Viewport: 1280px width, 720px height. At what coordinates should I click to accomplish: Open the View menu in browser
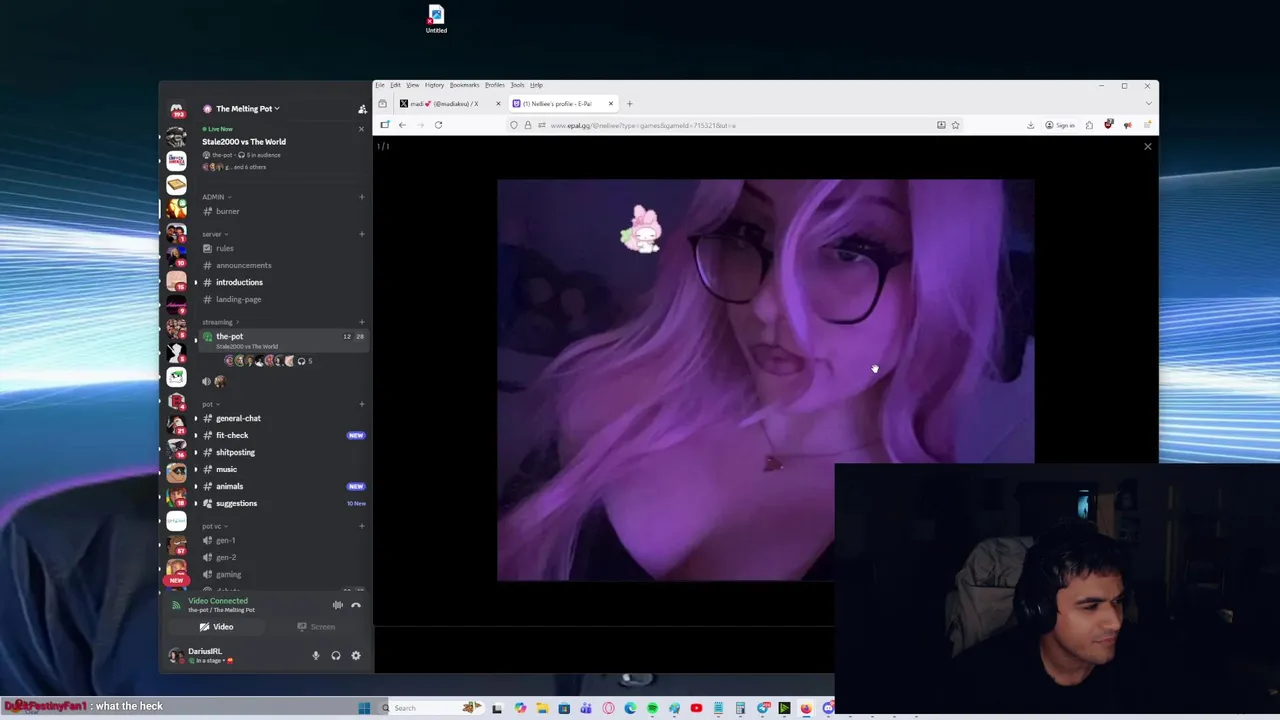click(x=412, y=85)
